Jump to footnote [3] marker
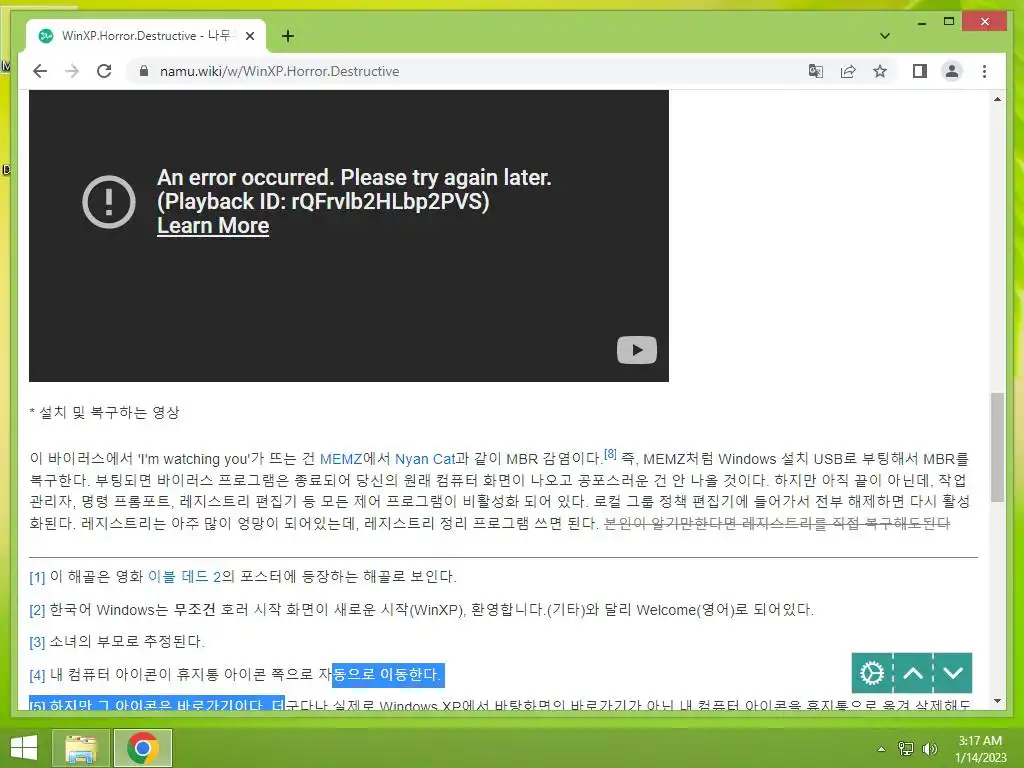Image resolution: width=1024 pixels, height=768 pixels. 37,642
